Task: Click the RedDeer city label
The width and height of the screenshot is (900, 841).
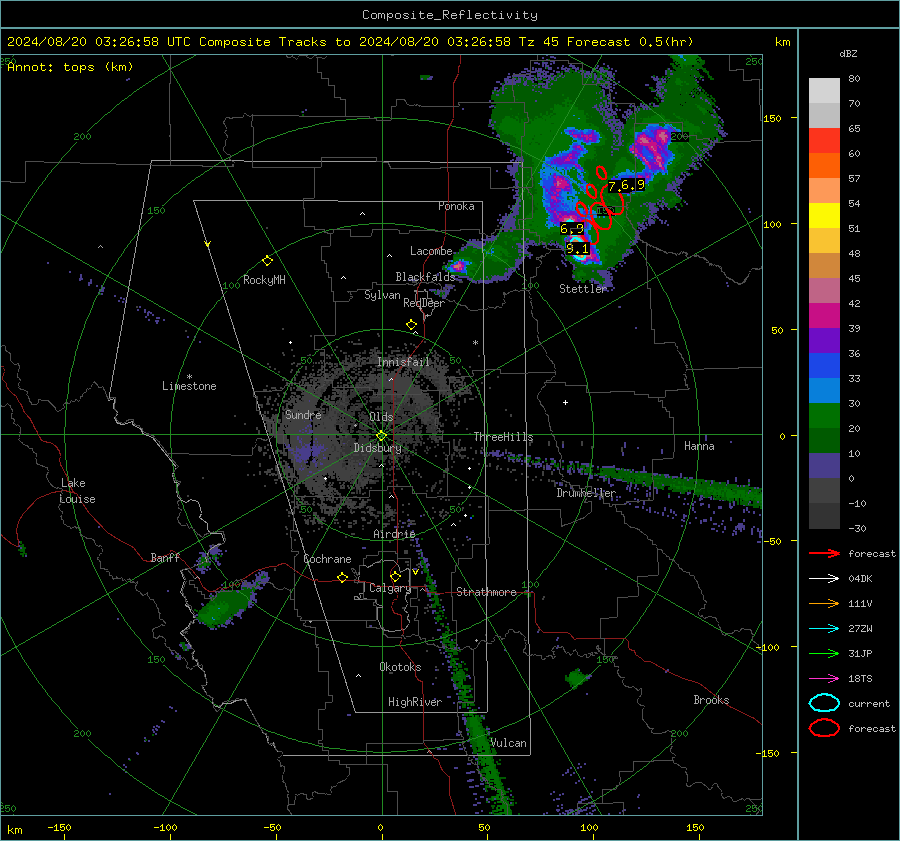Action: pyautogui.click(x=424, y=303)
